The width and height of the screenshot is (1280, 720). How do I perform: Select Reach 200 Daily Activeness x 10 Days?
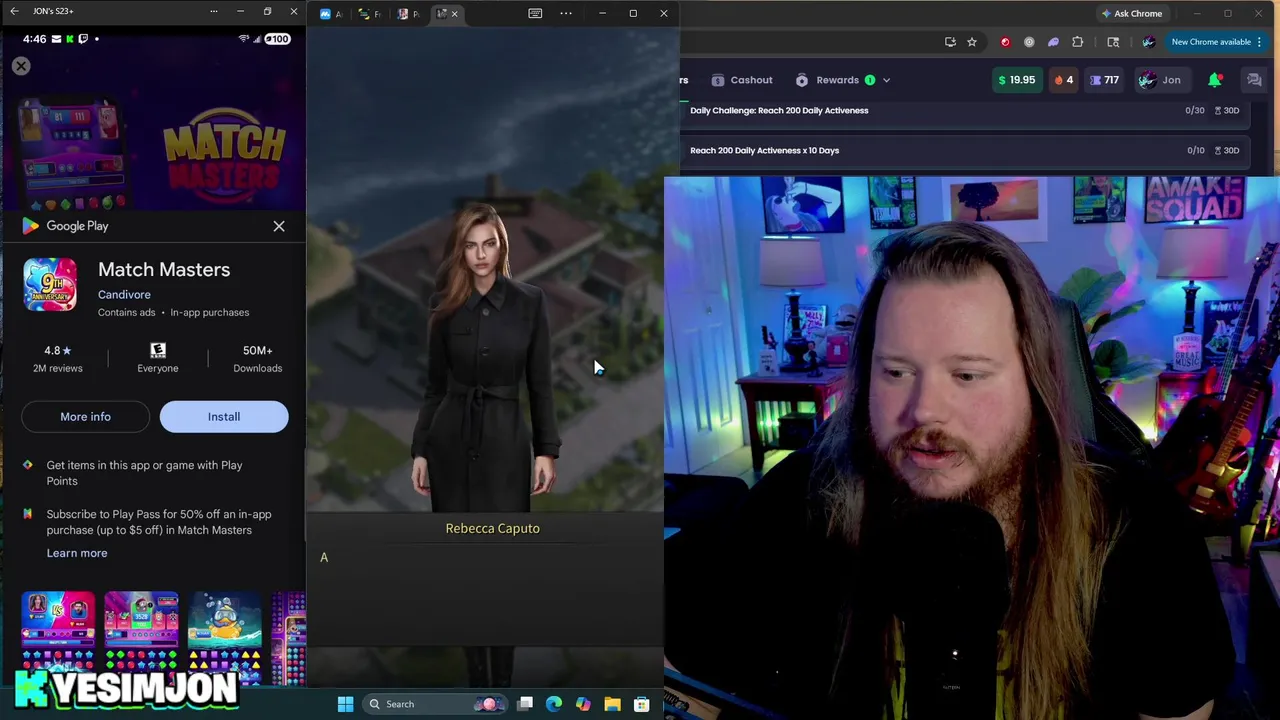(x=764, y=150)
